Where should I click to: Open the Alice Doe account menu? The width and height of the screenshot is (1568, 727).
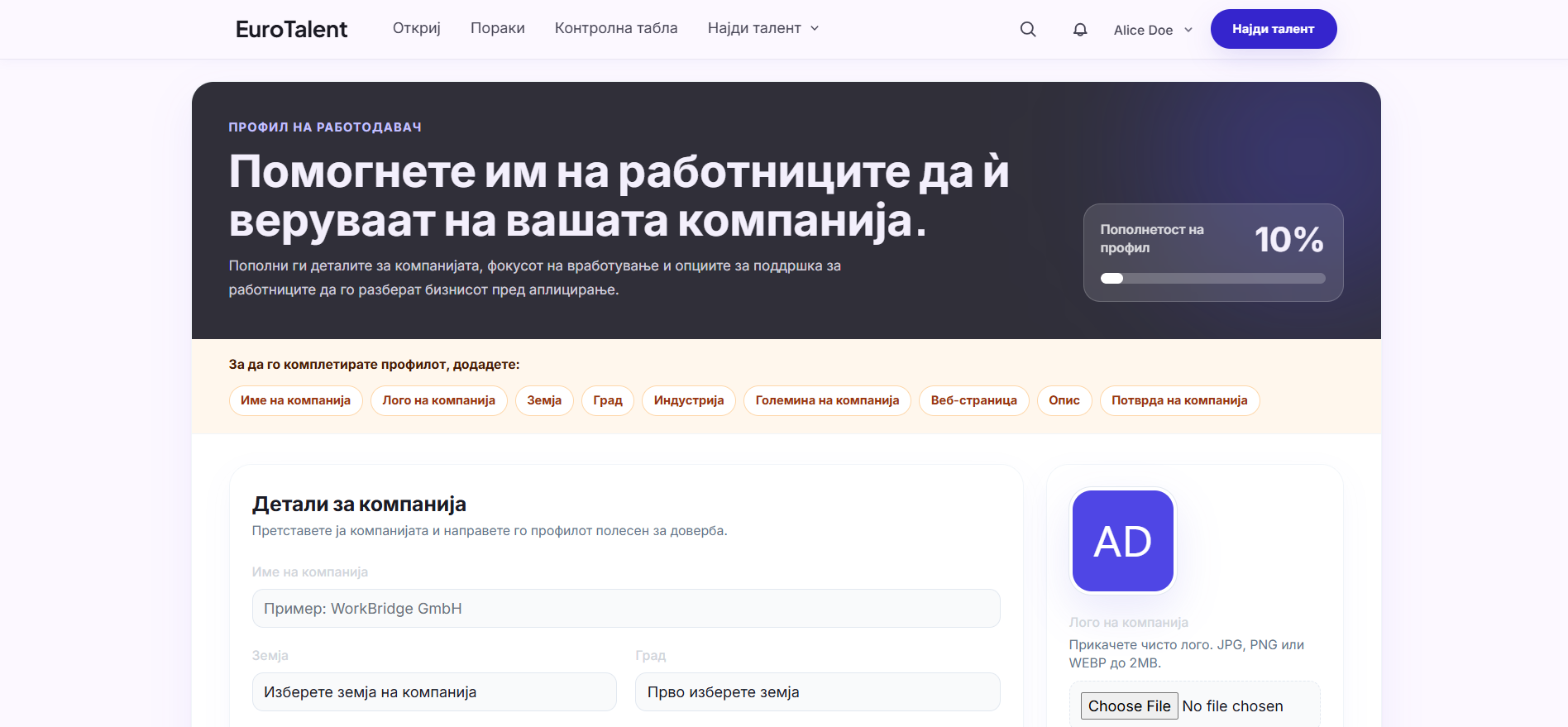pos(1153,30)
